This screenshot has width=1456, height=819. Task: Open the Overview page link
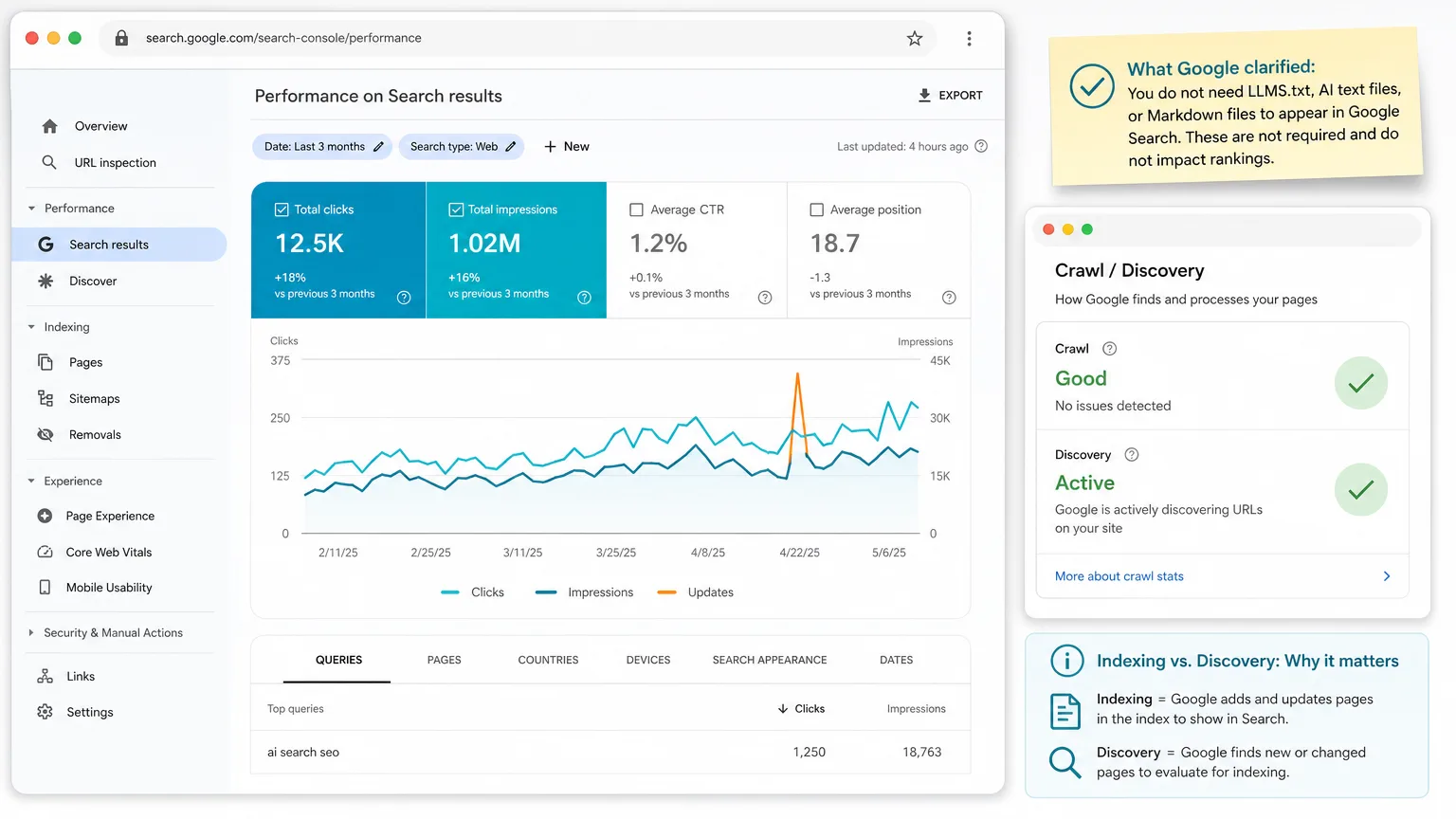[100, 126]
